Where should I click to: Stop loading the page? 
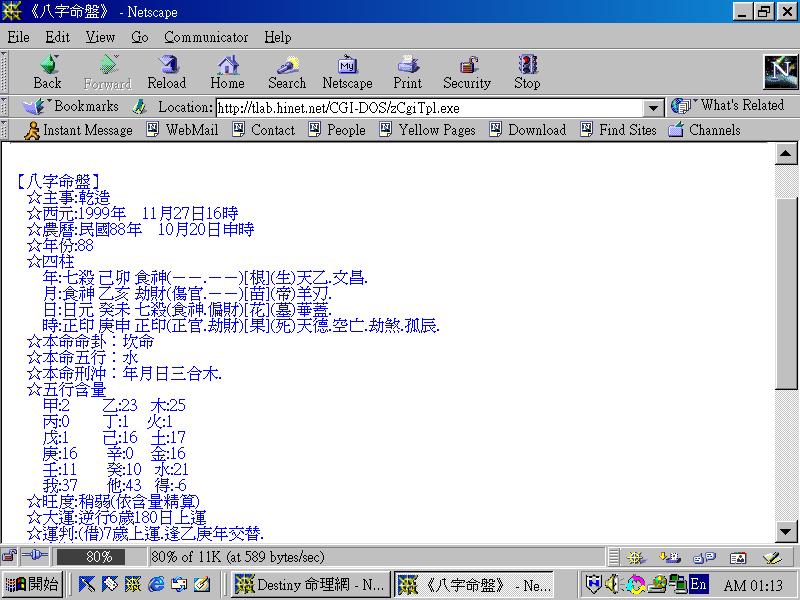click(x=527, y=70)
